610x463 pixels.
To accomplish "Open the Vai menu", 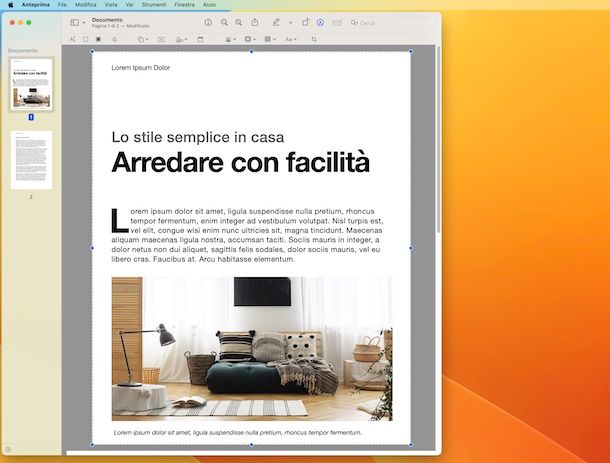I will tap(129, 5).
